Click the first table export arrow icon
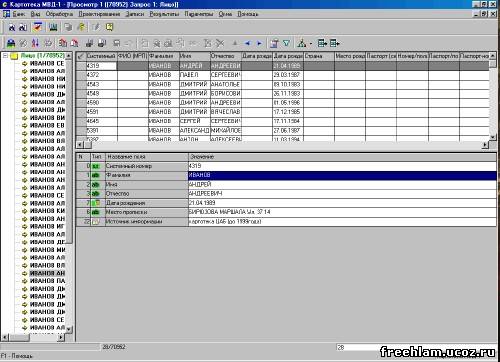 [322, 43]
